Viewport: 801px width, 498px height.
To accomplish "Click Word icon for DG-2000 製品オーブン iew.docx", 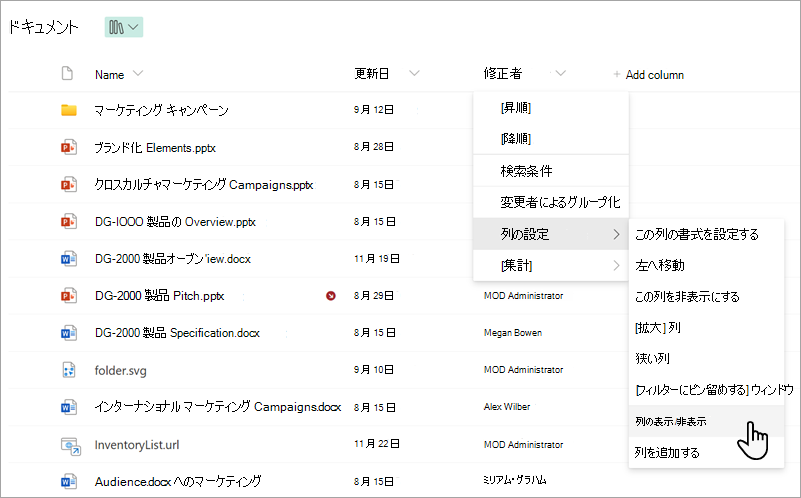I will tap(69, 259).
